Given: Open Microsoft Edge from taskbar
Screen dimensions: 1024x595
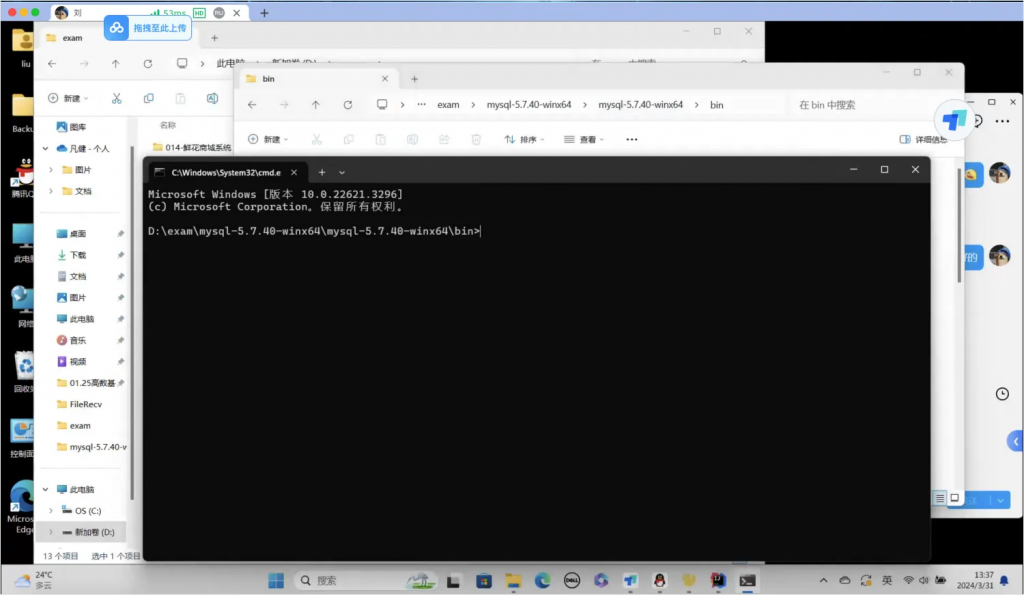Looking at the screenshot, I should point(542,580).
